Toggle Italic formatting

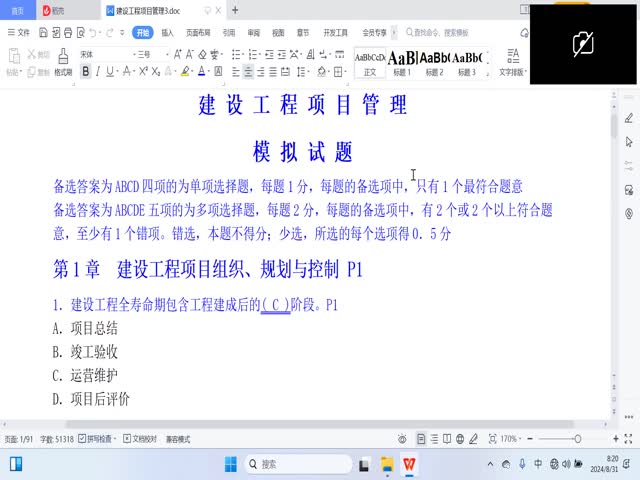[98, 72]
